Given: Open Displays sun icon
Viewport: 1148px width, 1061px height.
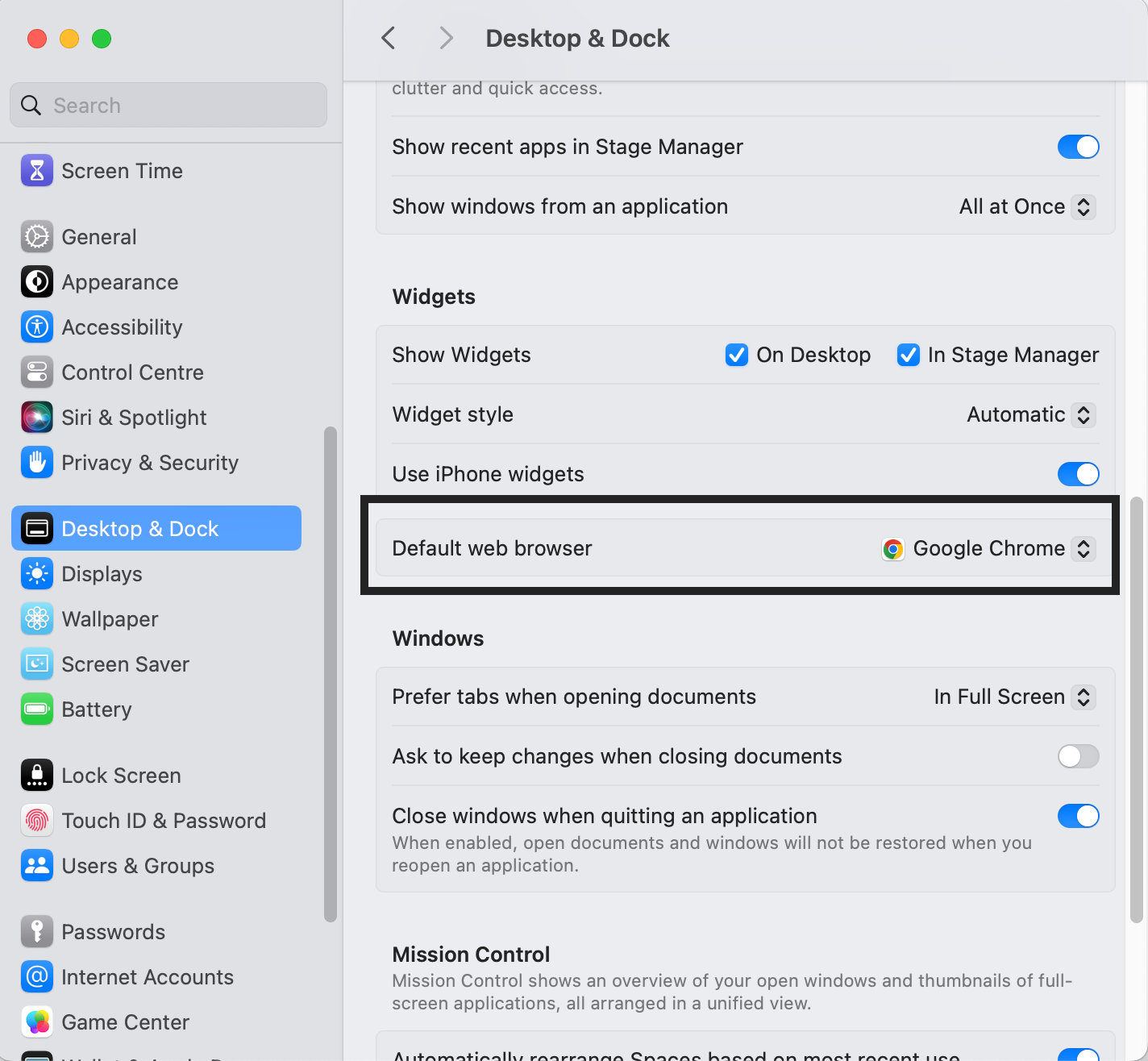Looking at the screenshot, I should point(37,574).
